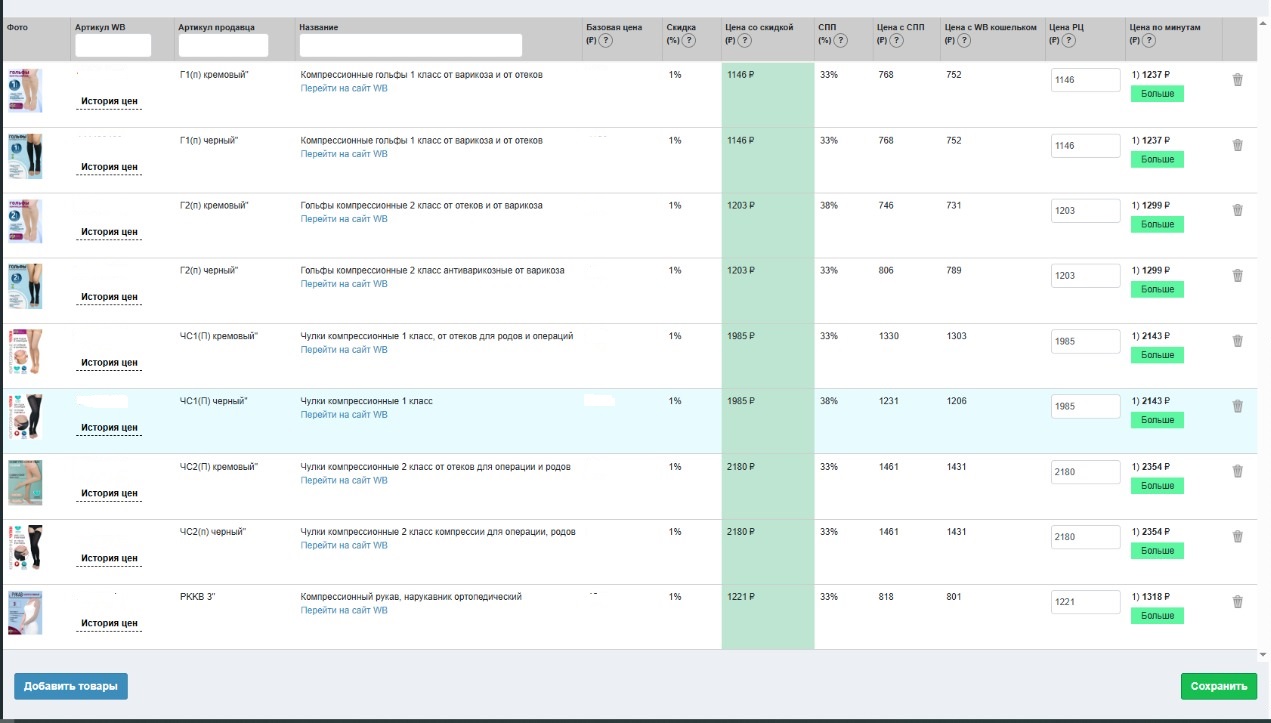This screenshot has width=1271, height=723.
Task: Click the Цена со скидкой column header
Action: click(759, 27)
